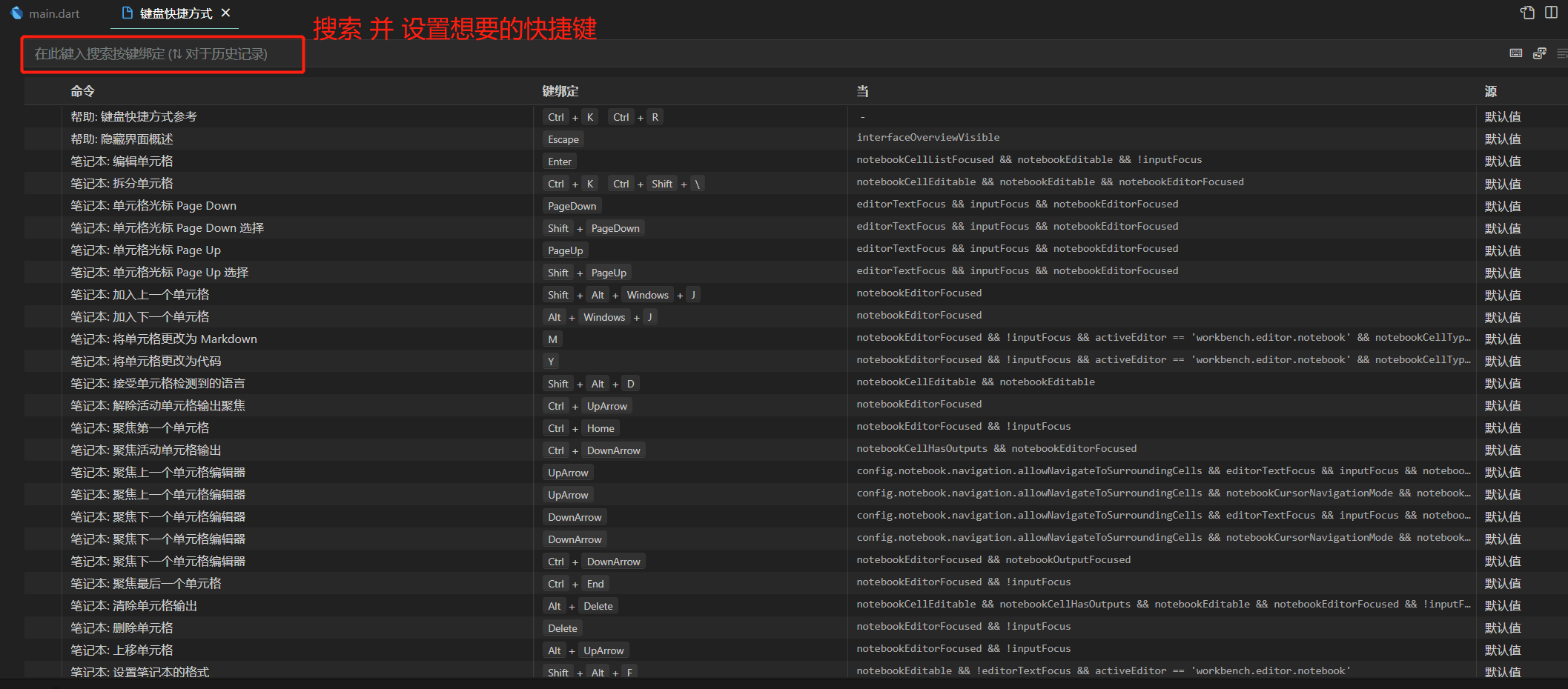Close the 键盘快捷方式 tab
Viewport: 1568px width, 689px height.
[x=226, y=13]
